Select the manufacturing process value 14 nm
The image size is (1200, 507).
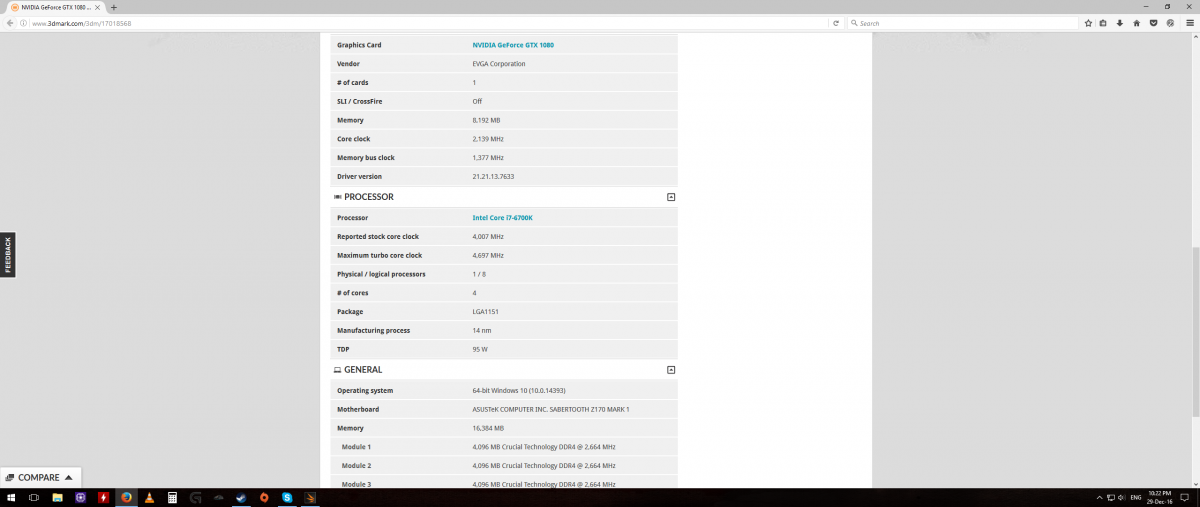tap(481, 331)
